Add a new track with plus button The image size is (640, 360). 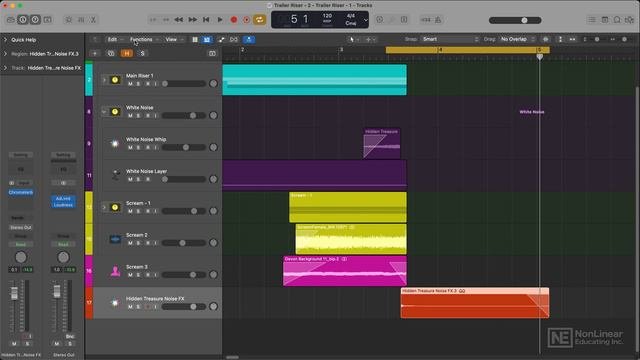pos(95,53)
